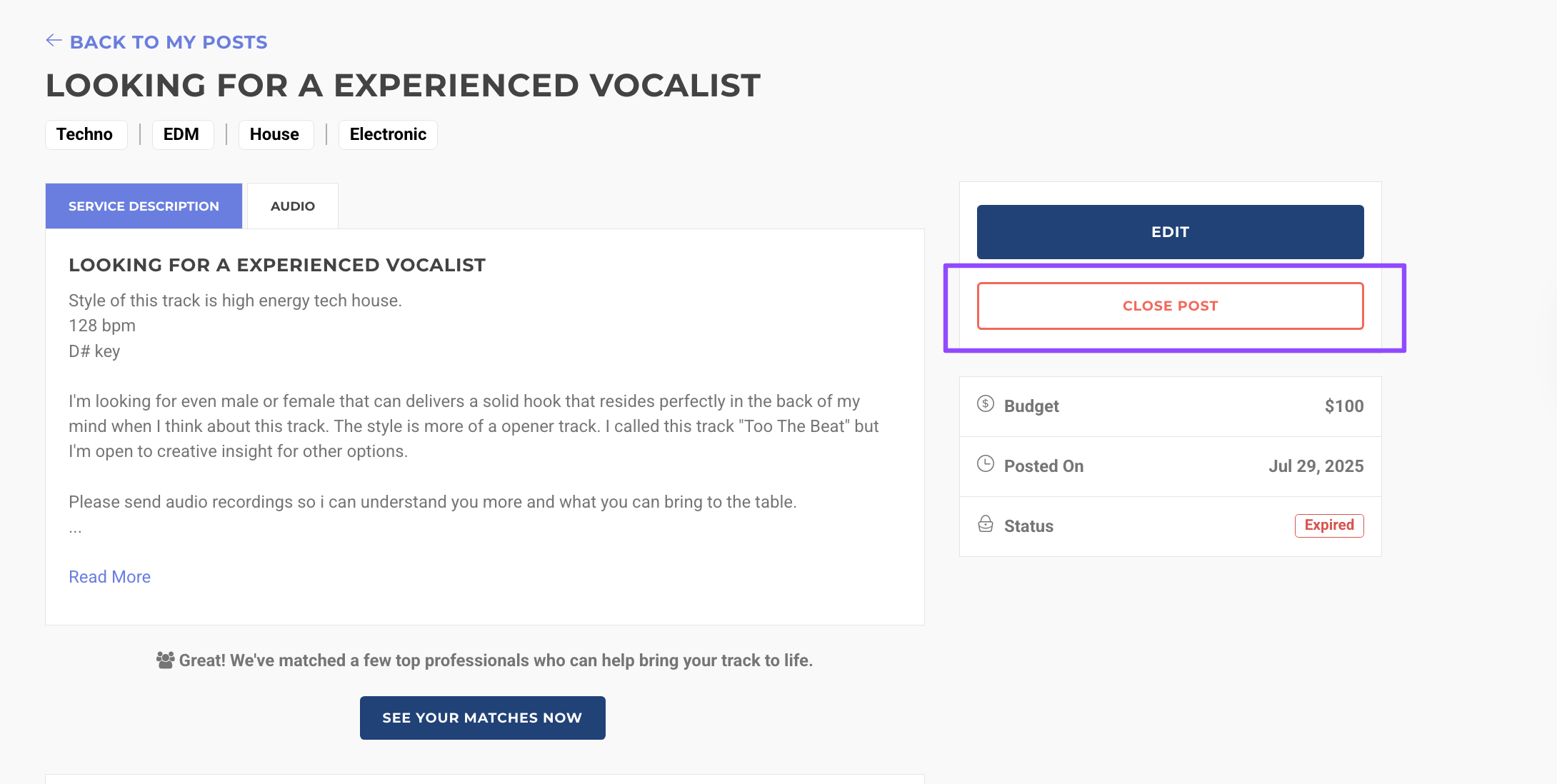Click the Expired status badge
The width and height of the screenshot is (1557, 784).
coord(1328,526)
